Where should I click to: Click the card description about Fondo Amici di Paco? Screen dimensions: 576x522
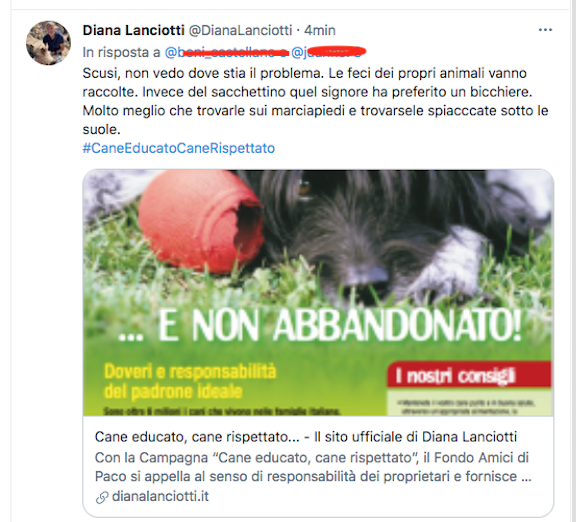point(313,467)
